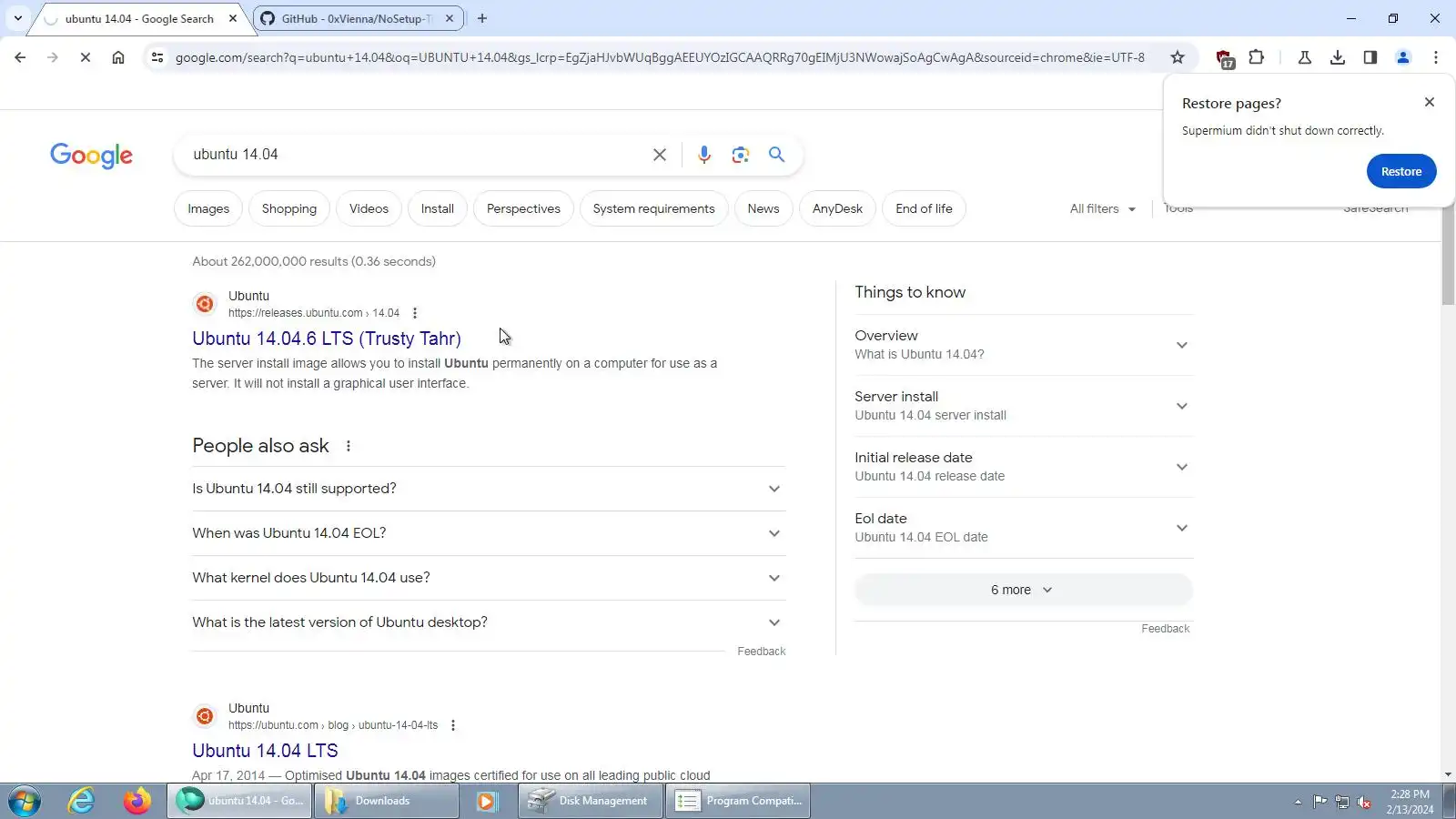Expand Initial release date section
Screen dimensions: 1456x819
pyautogui.click(x=1024, y=467)
